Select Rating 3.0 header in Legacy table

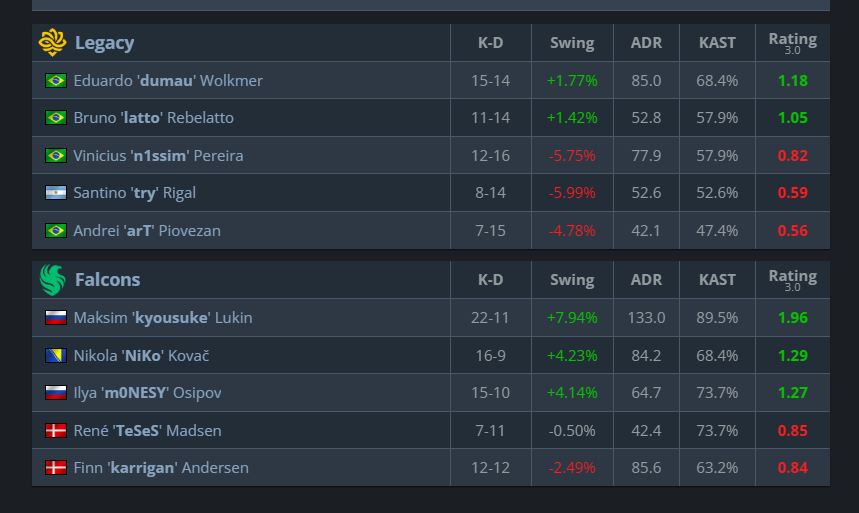coord(793,43)
